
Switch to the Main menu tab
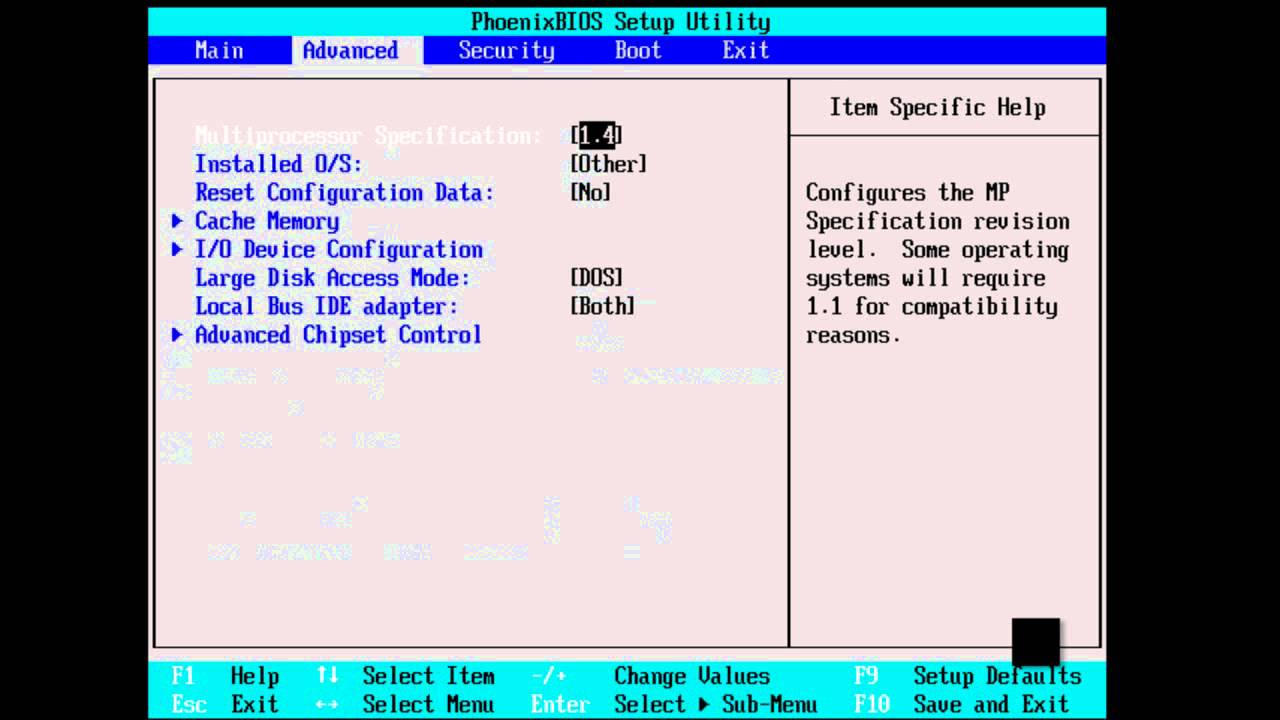219,50
